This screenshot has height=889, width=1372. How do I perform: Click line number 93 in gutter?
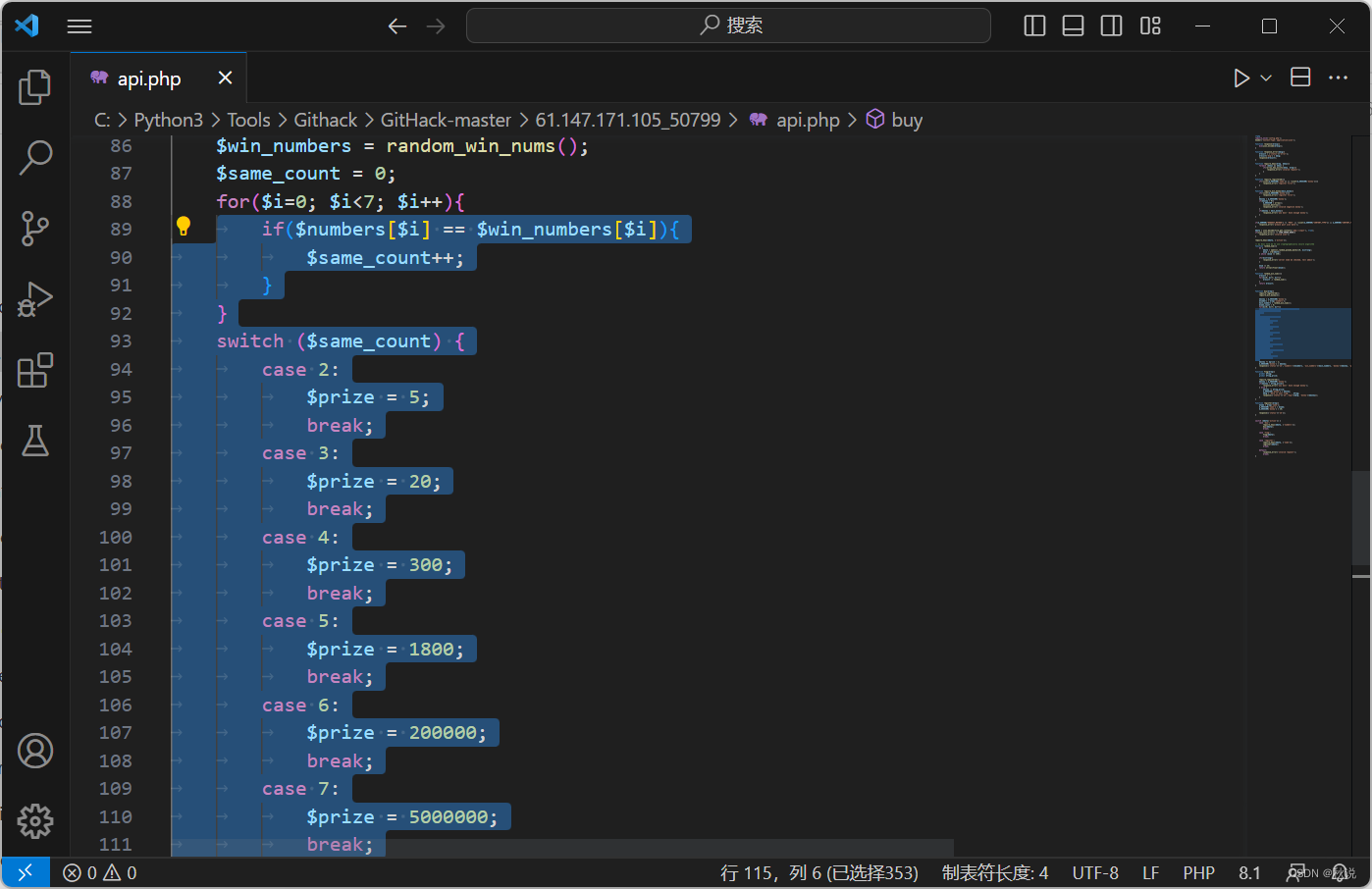(121, 340)
